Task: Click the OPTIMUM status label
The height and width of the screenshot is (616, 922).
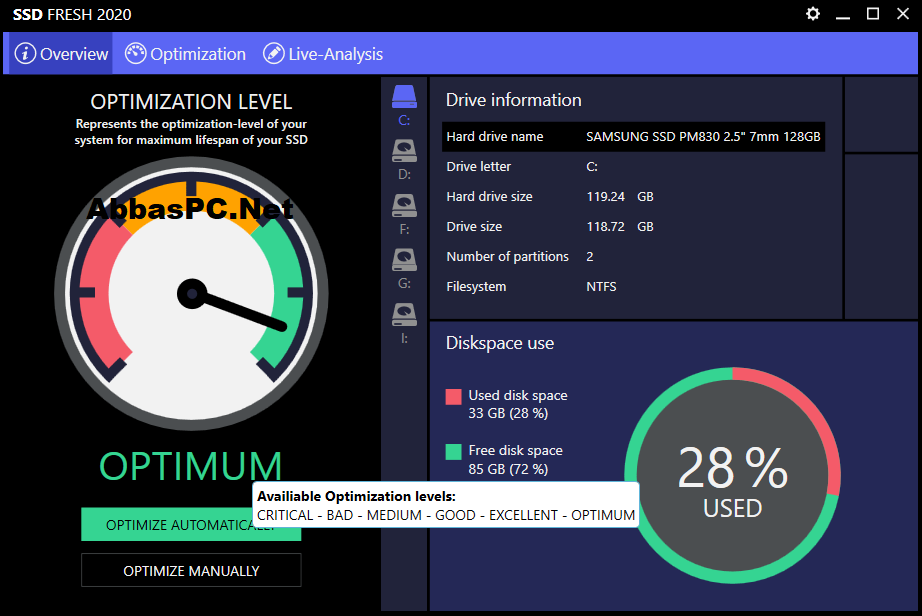Action: (x=191, y=466)
